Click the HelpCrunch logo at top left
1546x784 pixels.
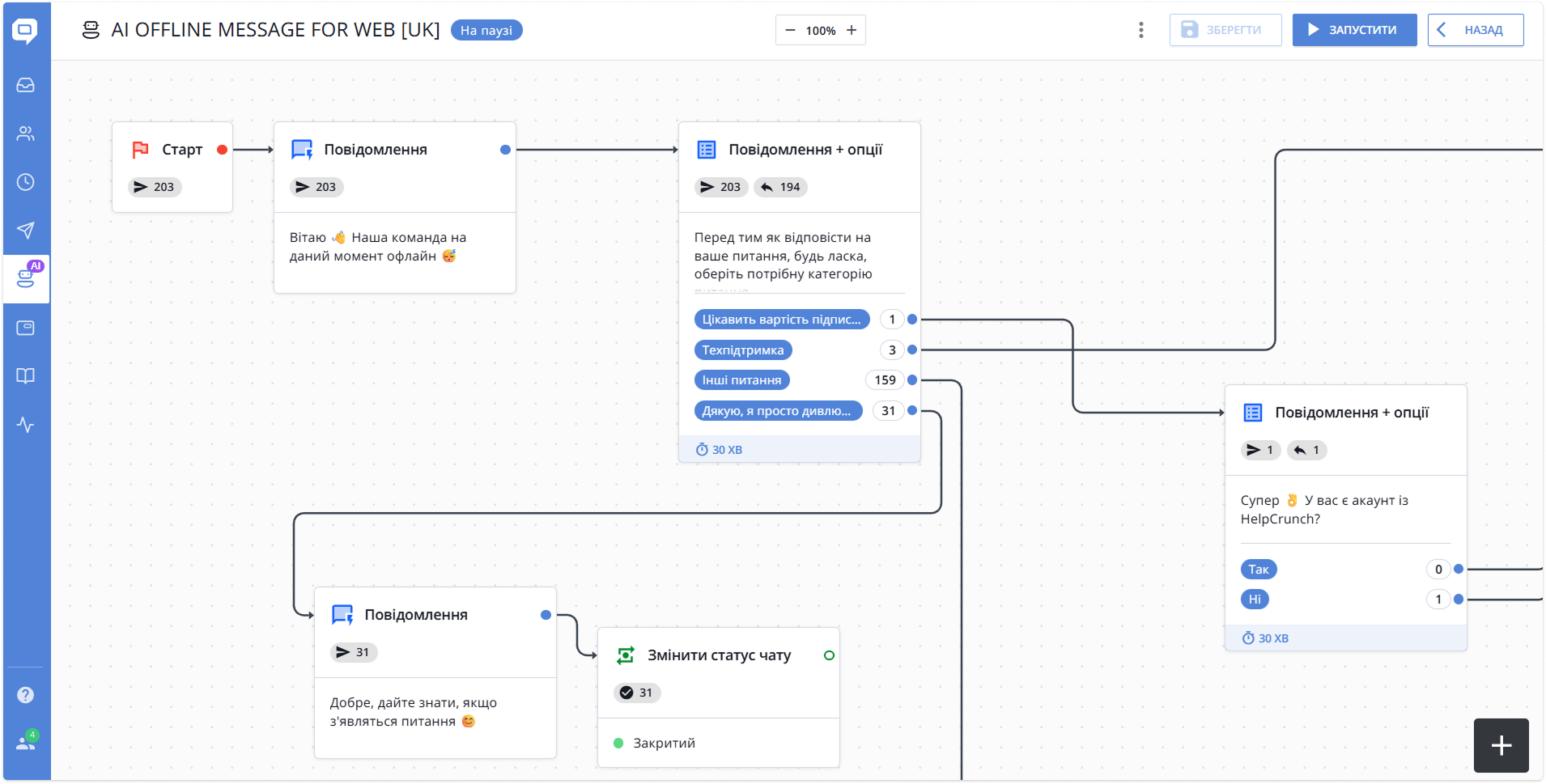(x=25, y=31)
